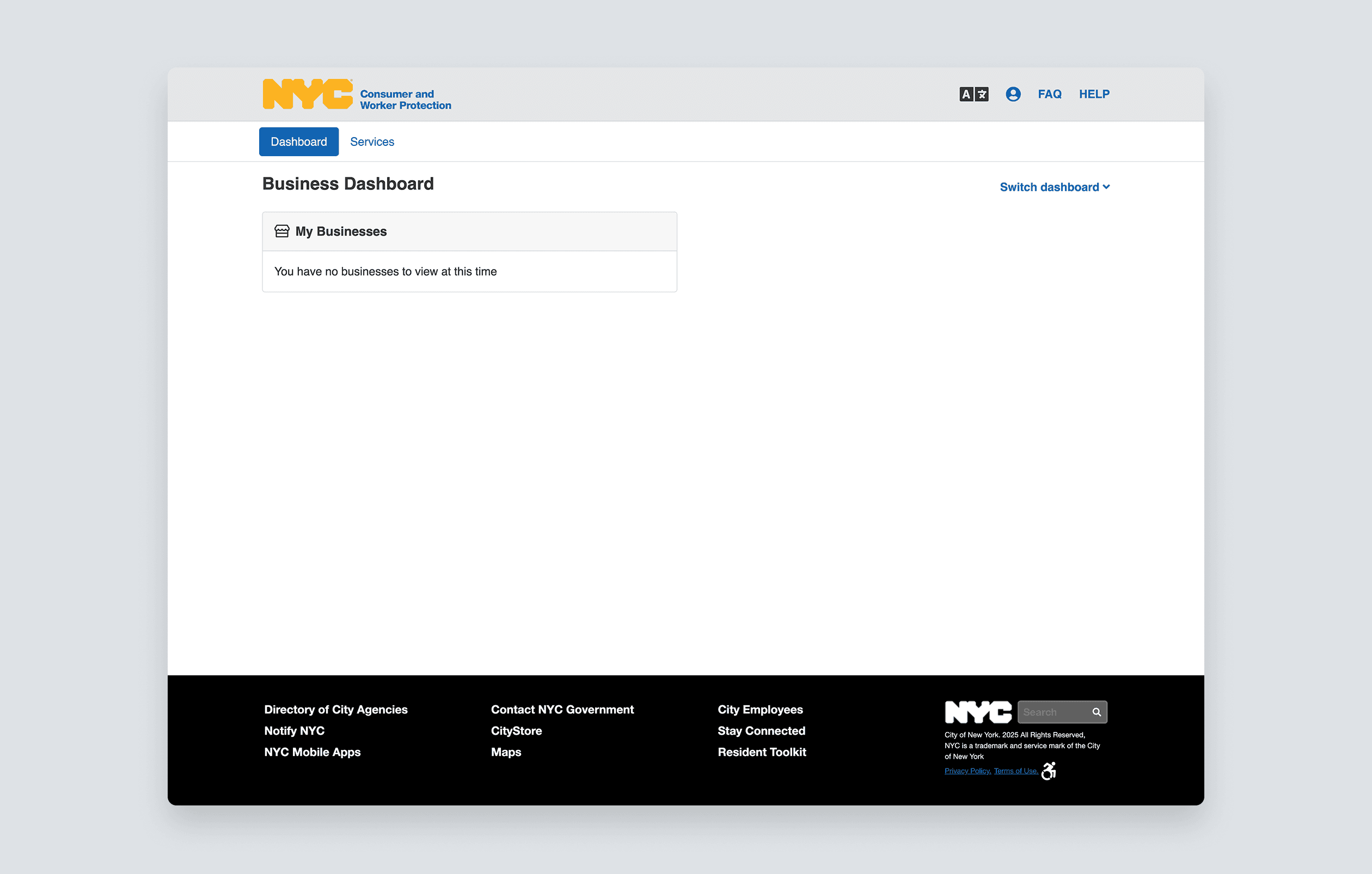Open the Privacy Policy link
1372x874 pixels.
tap(967, 771)
